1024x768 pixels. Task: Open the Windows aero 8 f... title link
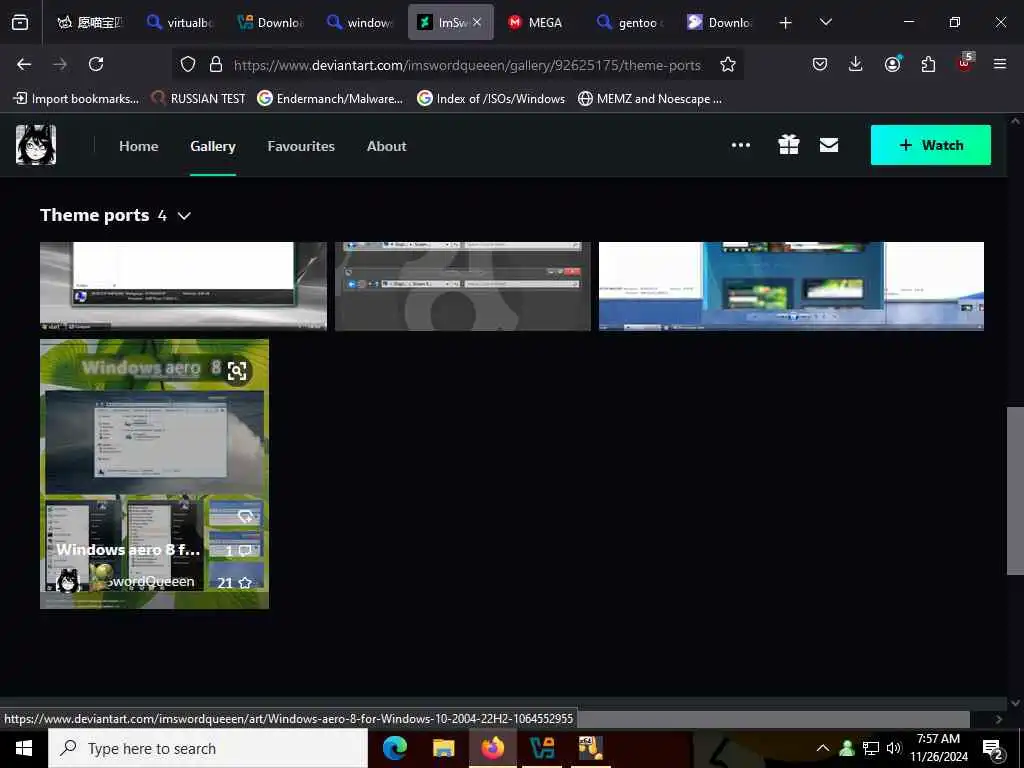(128, 550)
